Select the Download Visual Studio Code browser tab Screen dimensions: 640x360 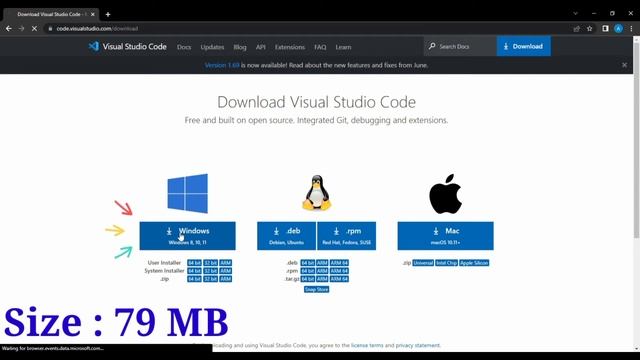point(50,14)
